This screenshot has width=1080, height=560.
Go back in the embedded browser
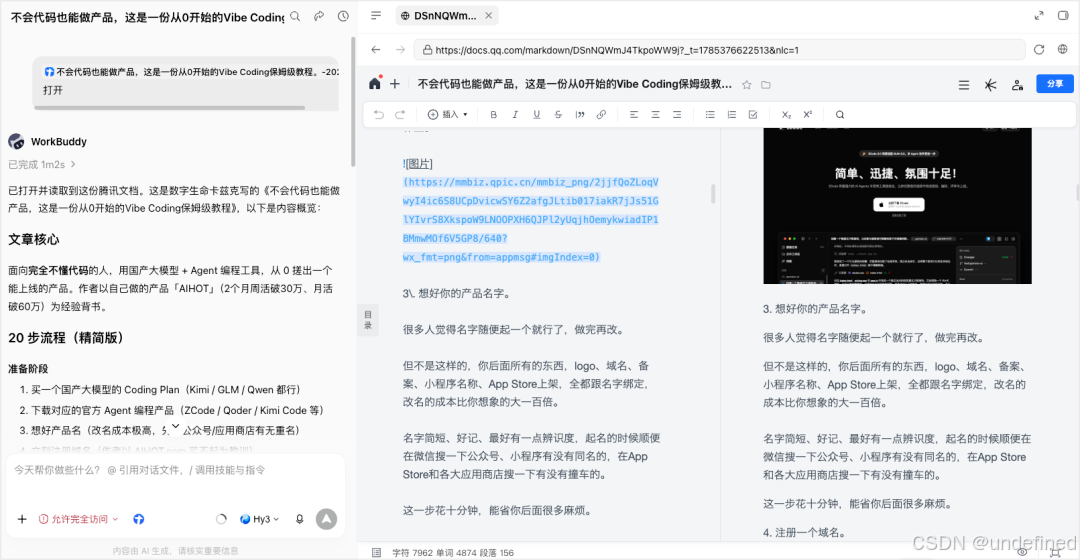pos(375,50)
